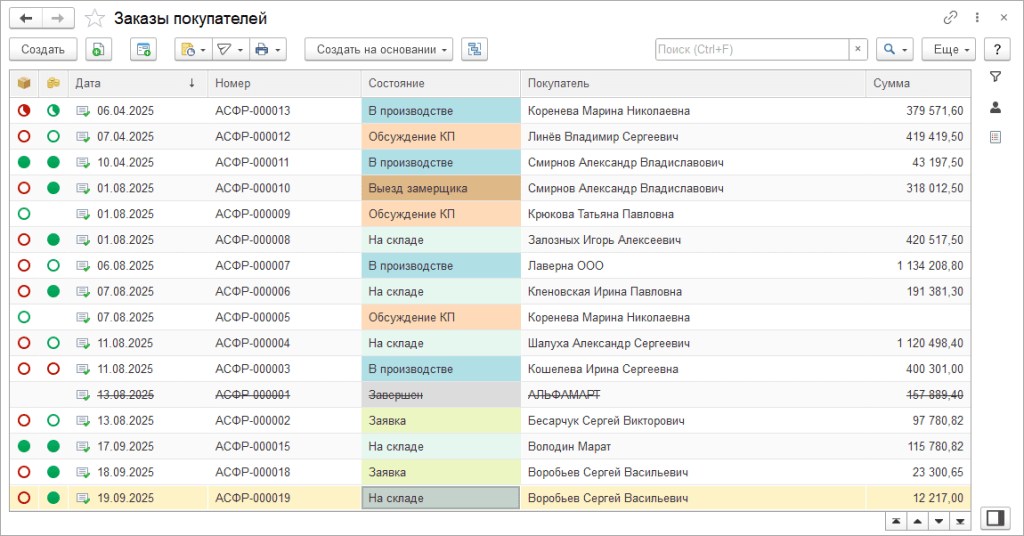Open the filter funnel icon in right sidebar

(x=995, y=77)
